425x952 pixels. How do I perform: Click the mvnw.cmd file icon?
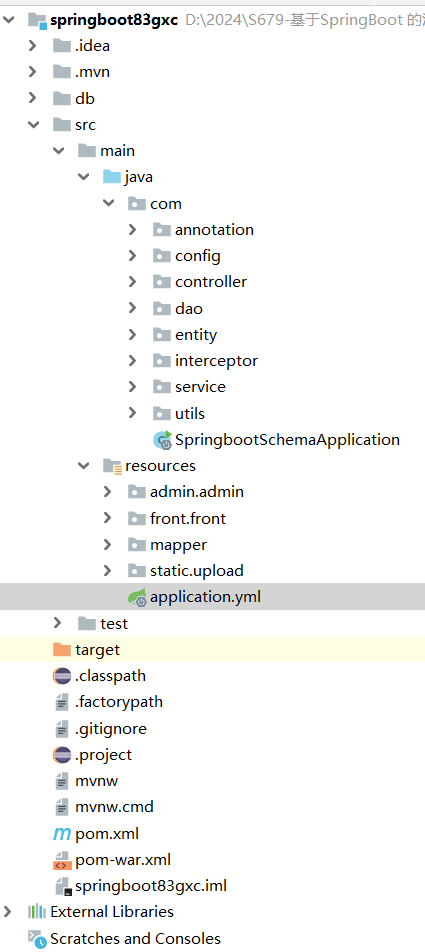click(62, 807)
